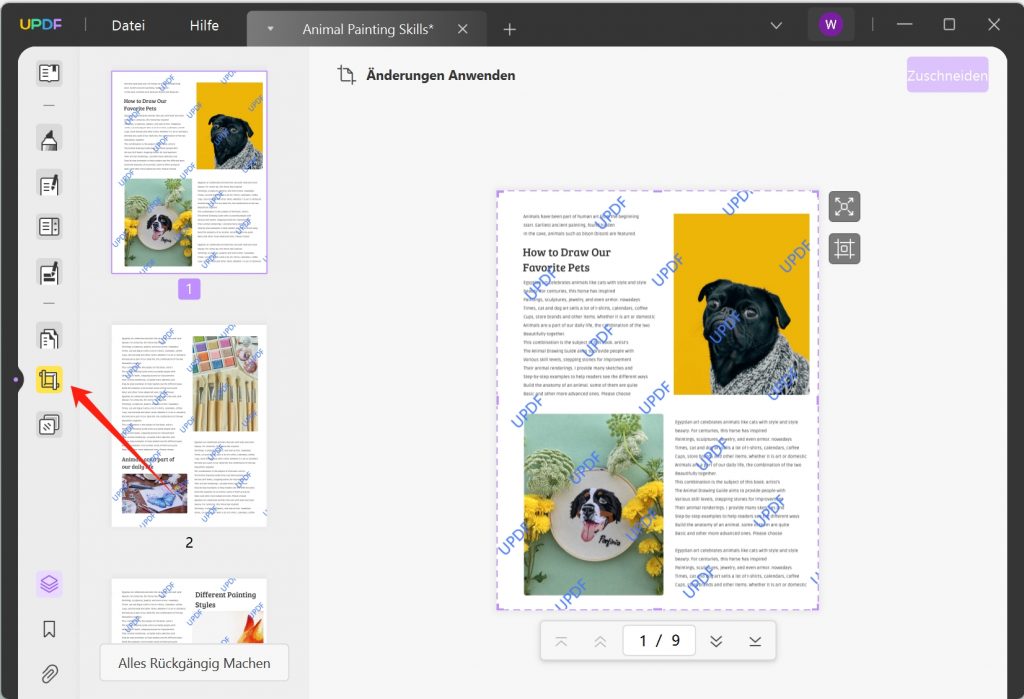Click Alles Rückgängig Machen button
The width and height of the screenshot is (1024, 699).
(x=194, y=663)
